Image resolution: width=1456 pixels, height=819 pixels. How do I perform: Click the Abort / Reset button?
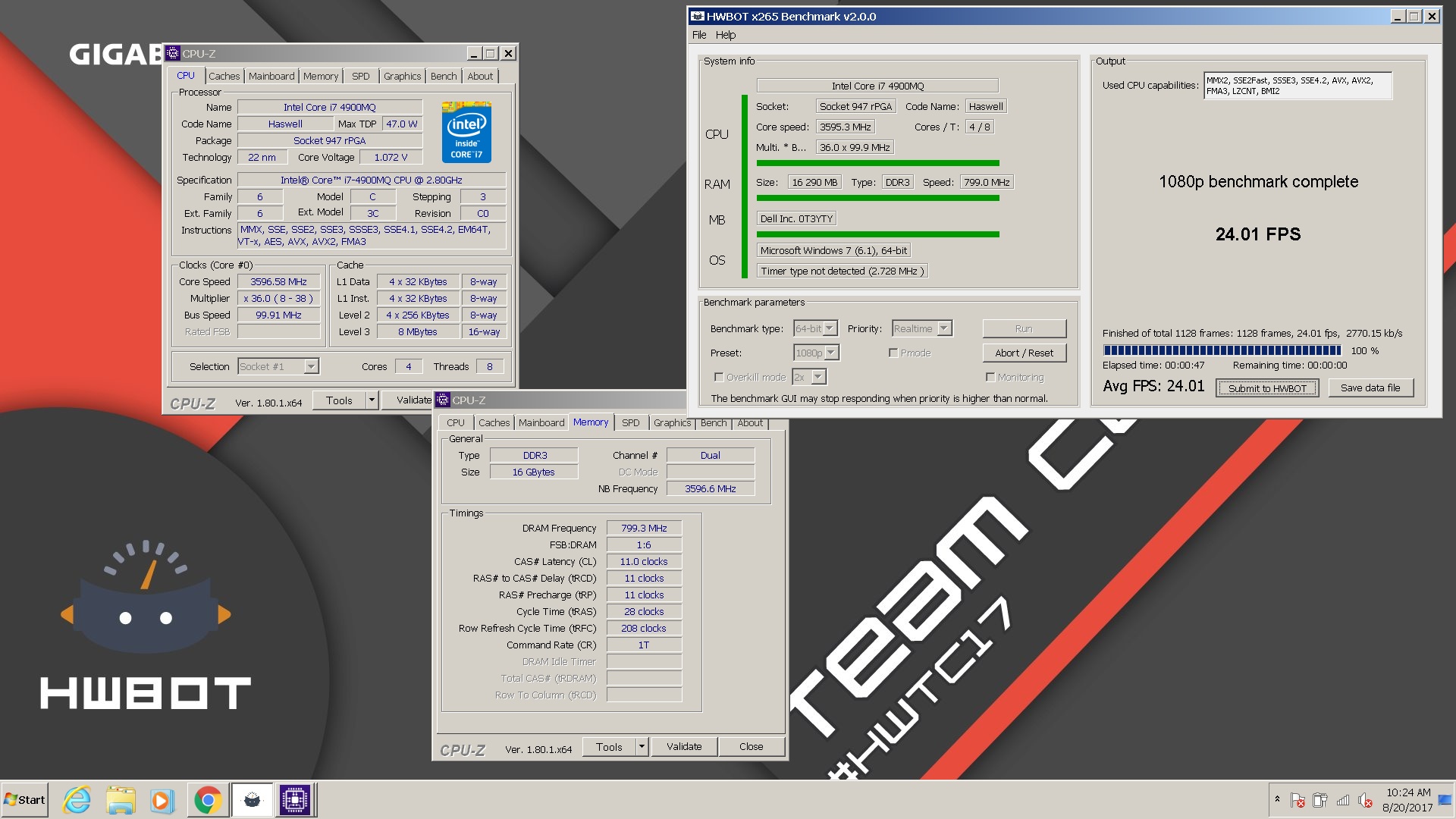(x=1024, y=353)
